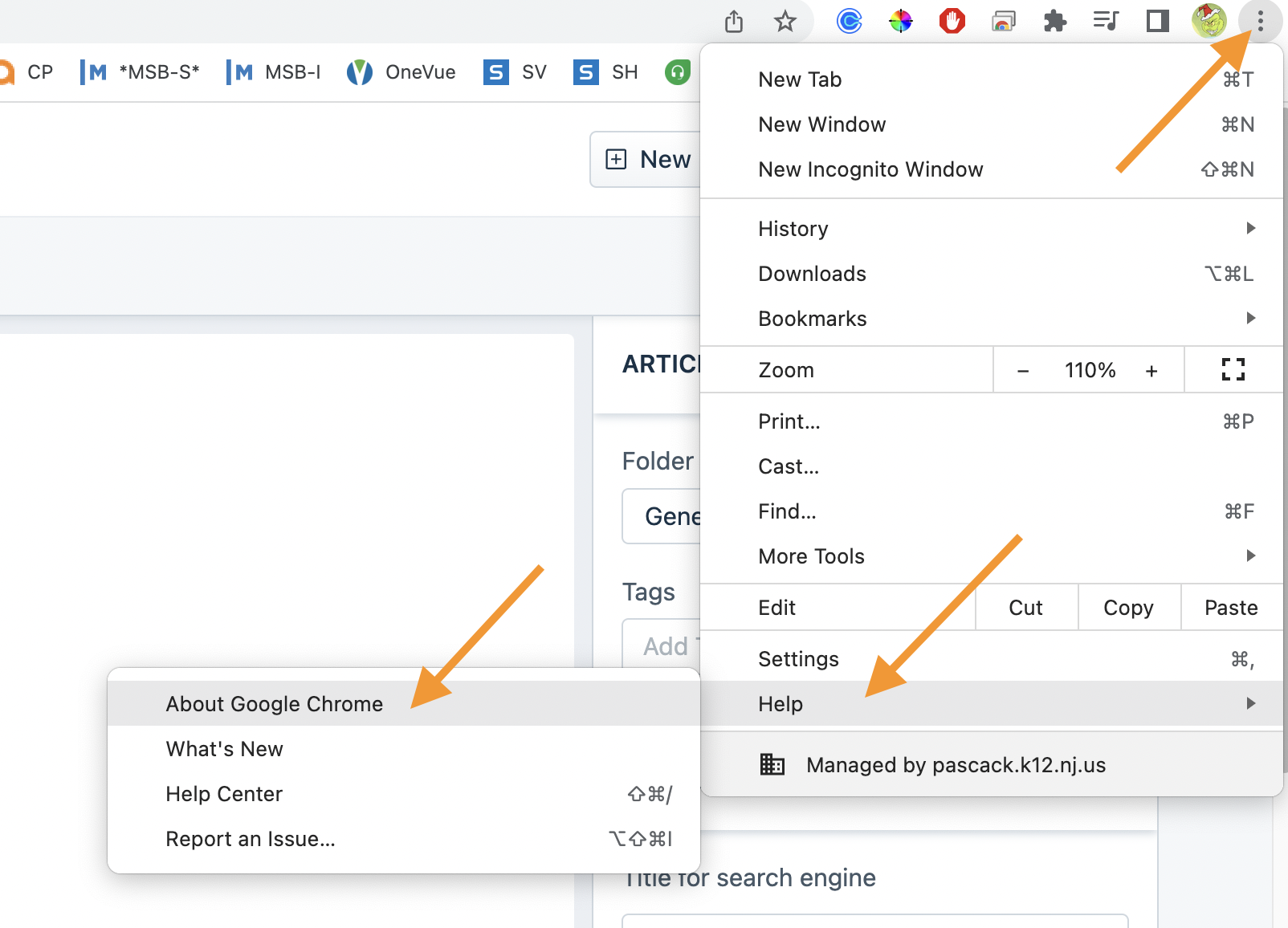
Task: Open the SH bookmark
Action: tap(606, 72)
